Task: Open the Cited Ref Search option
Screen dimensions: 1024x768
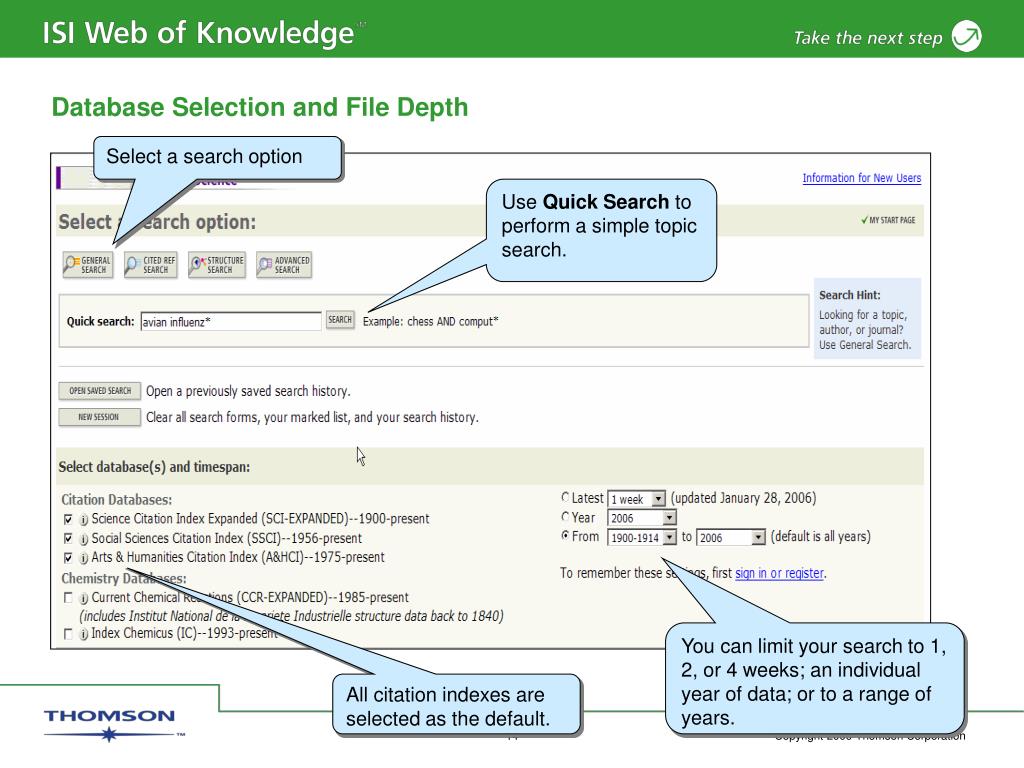Action: [x=151, y=265]
